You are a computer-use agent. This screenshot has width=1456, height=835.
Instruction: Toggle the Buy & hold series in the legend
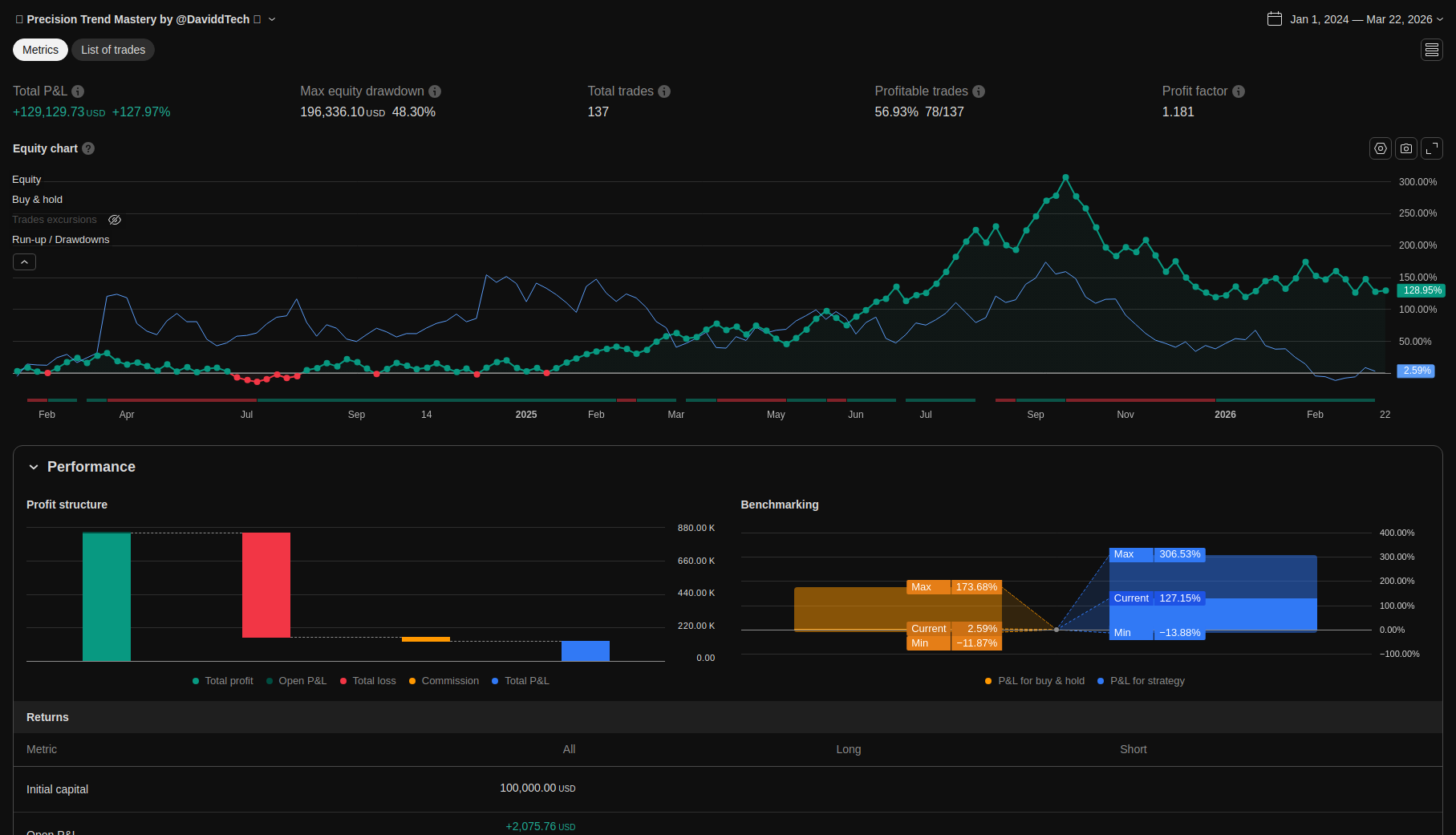pyautogui.click(x=37, y=200)
